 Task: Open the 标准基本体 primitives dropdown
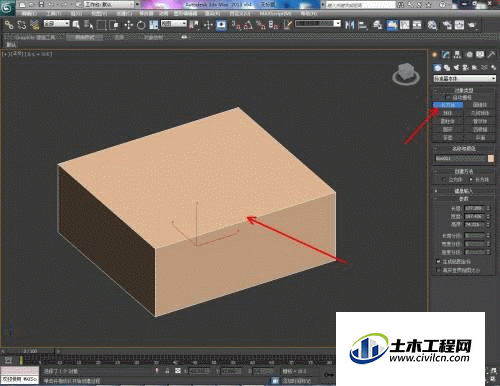click(x=464, y=79)
